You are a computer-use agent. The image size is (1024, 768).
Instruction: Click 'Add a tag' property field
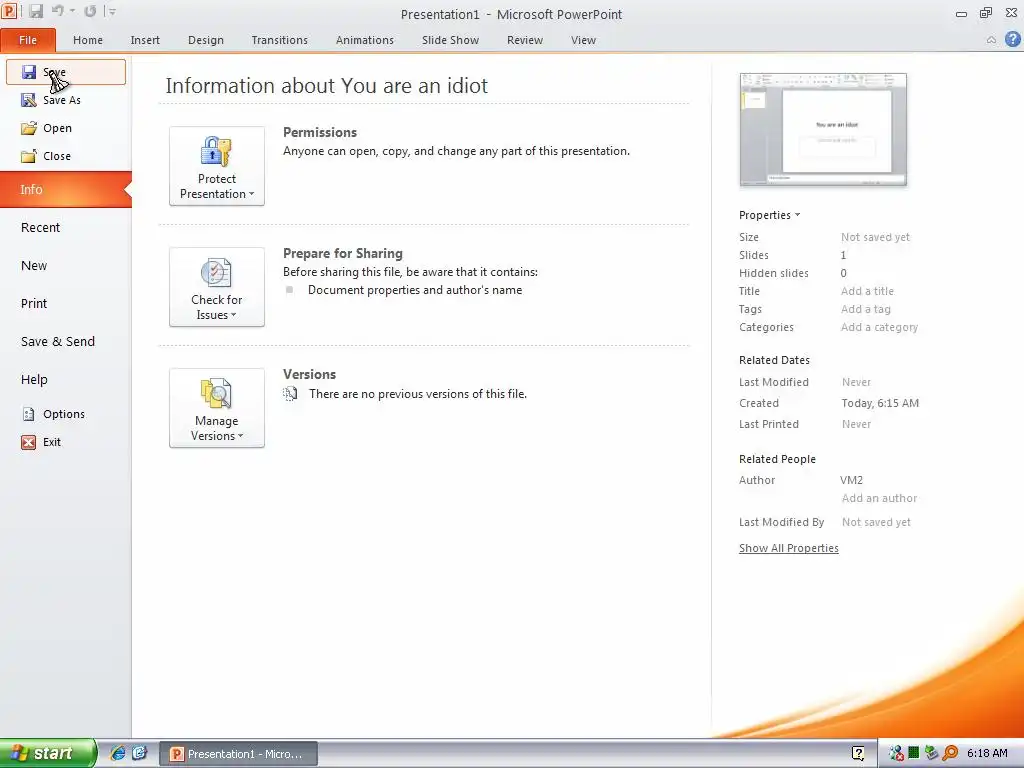866,309
